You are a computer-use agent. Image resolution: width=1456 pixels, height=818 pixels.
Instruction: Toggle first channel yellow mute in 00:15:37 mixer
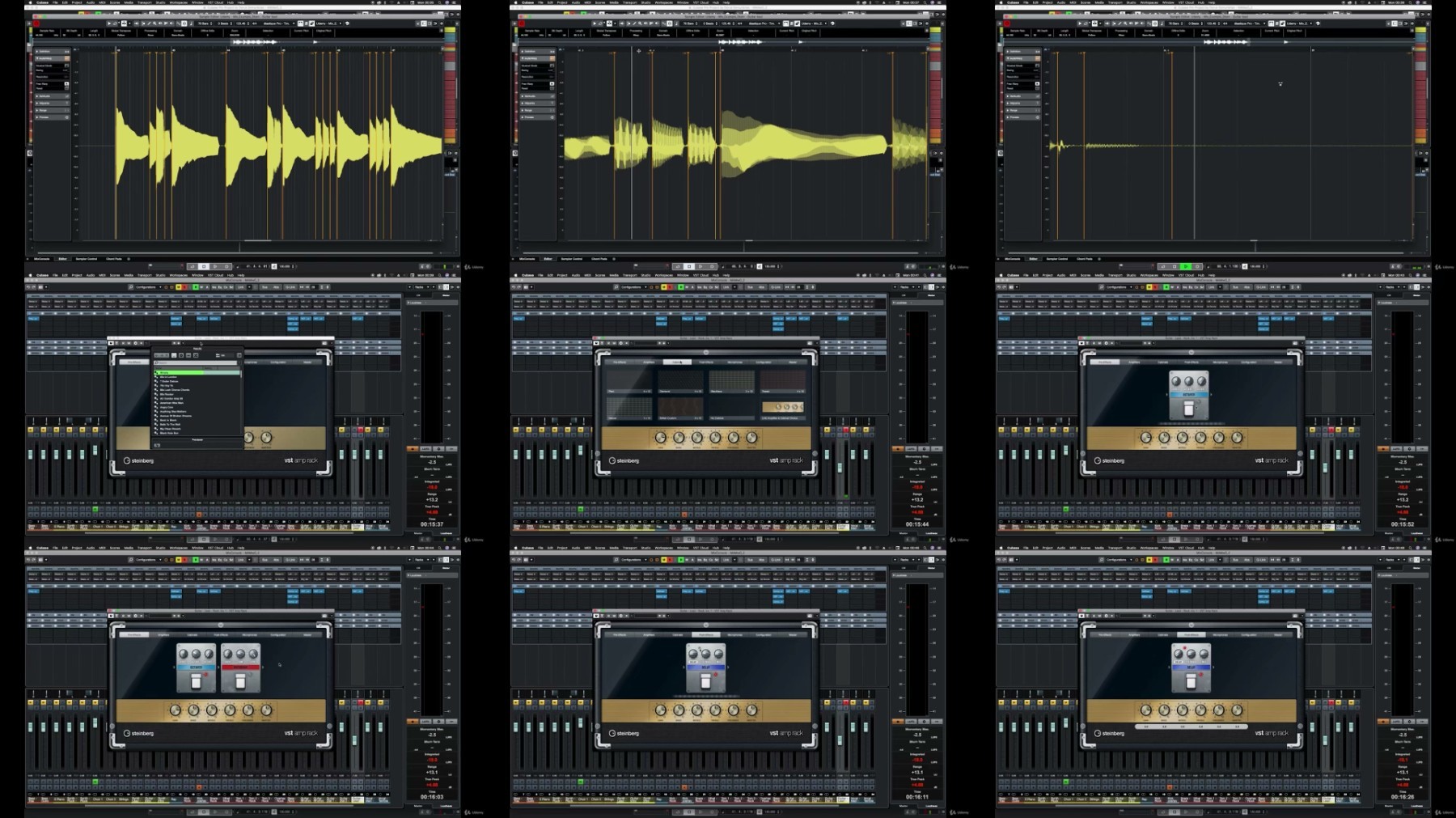[x=30, y=430]
